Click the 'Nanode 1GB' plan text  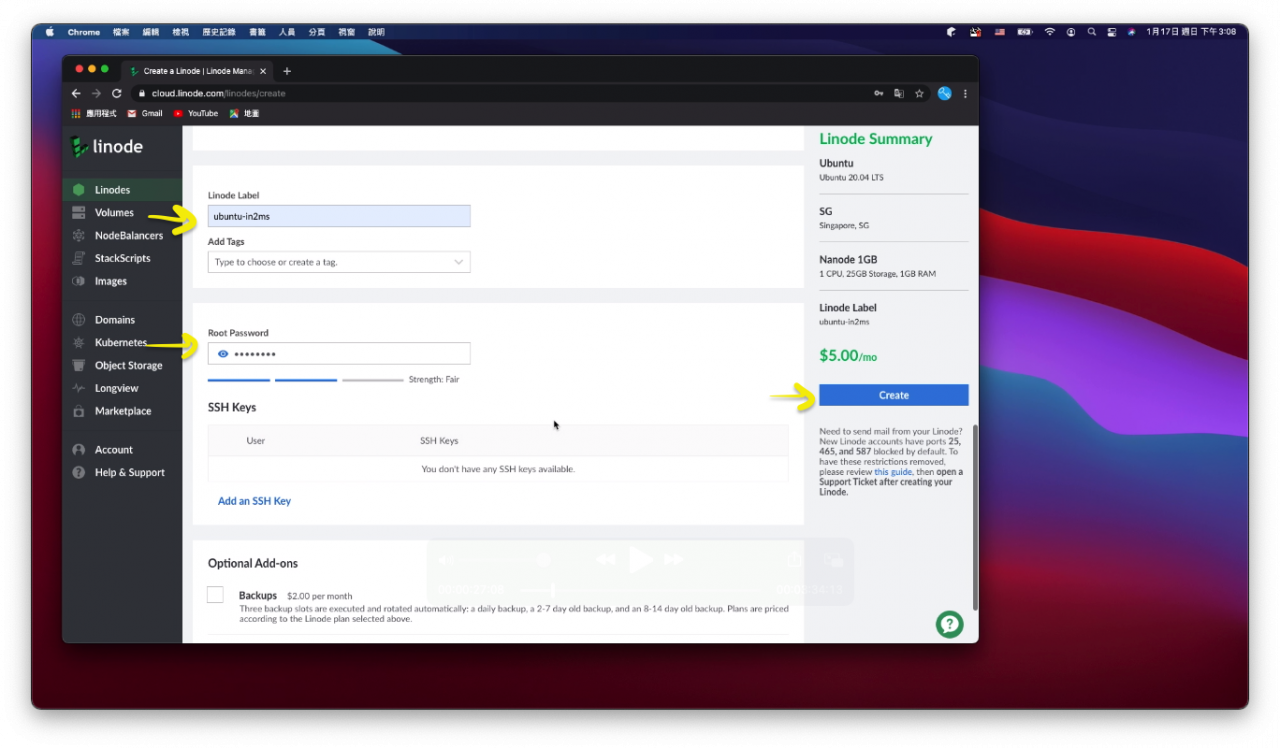coord(848,260)
